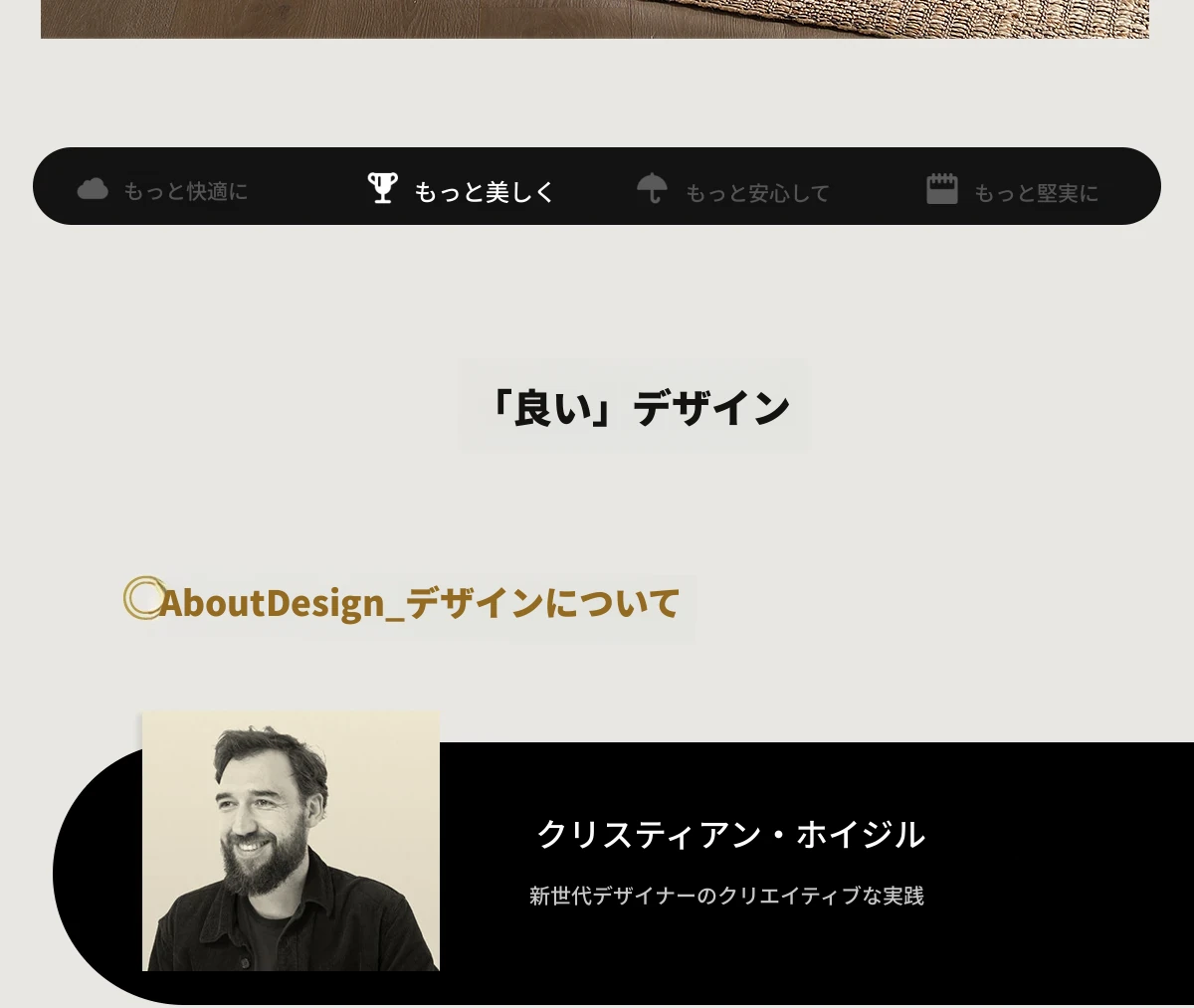Click the dark pill-shaped tab bar background
This screenshot has width=1194, height=1008.
click(x=597, y=186)
